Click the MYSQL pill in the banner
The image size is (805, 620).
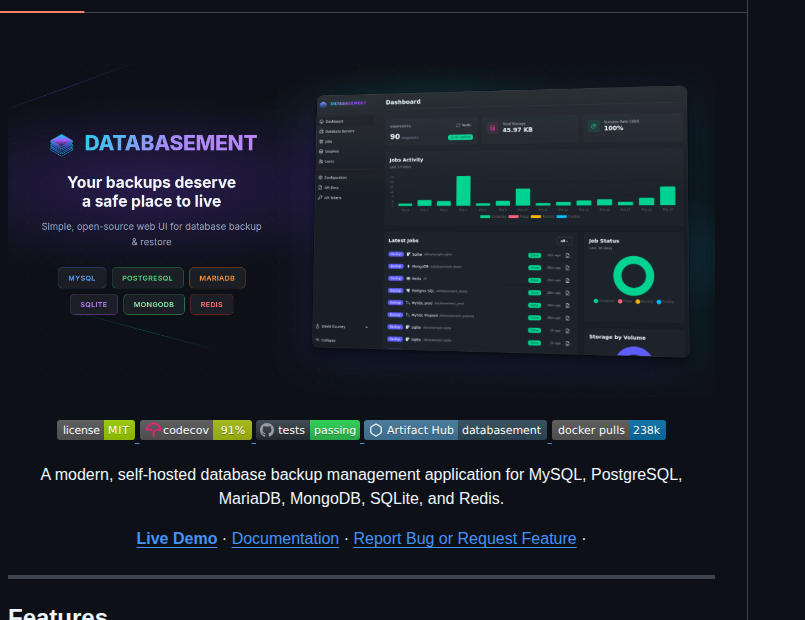tap(82, 278)
